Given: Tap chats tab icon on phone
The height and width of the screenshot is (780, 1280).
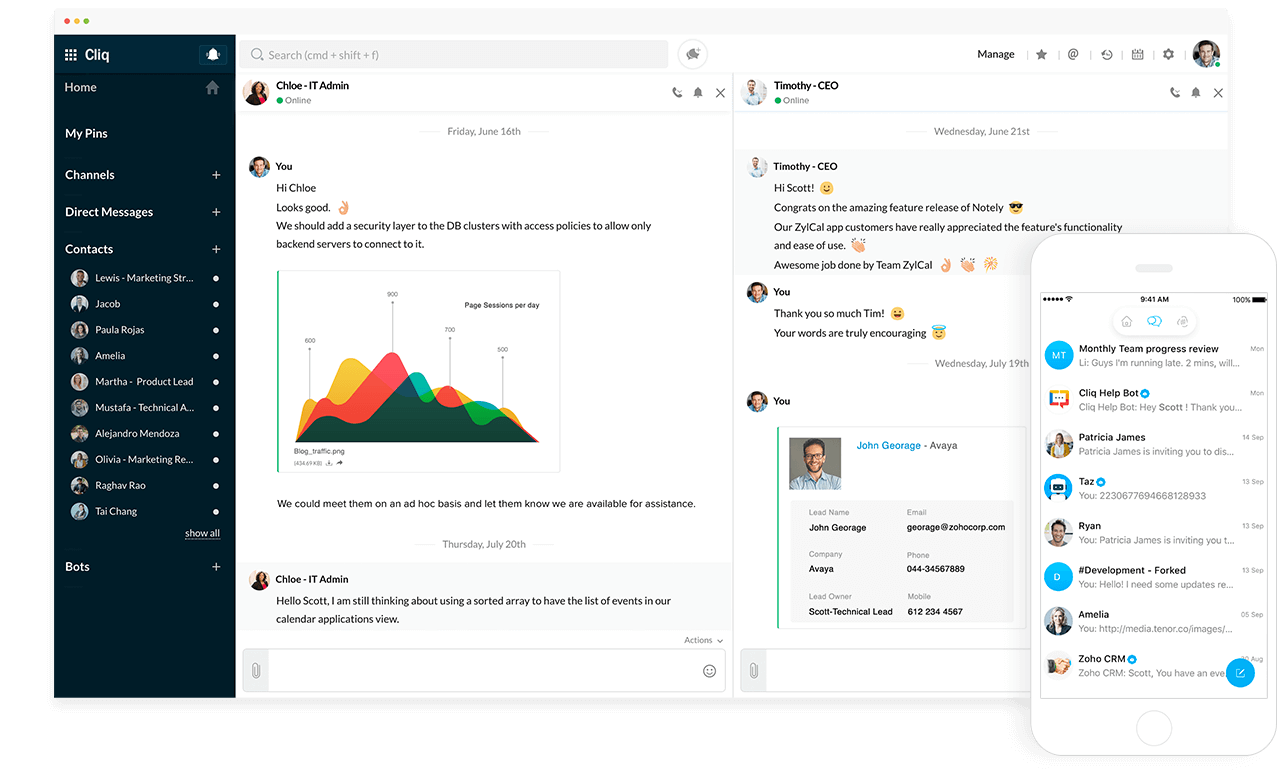Looking at the screenshot, I should 1154,321.
